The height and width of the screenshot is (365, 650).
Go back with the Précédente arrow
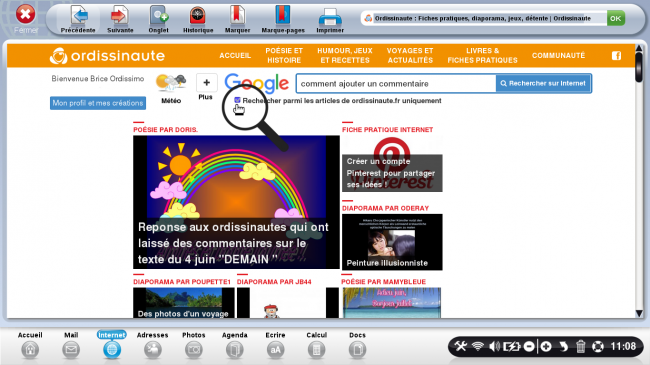click(78, 19)
